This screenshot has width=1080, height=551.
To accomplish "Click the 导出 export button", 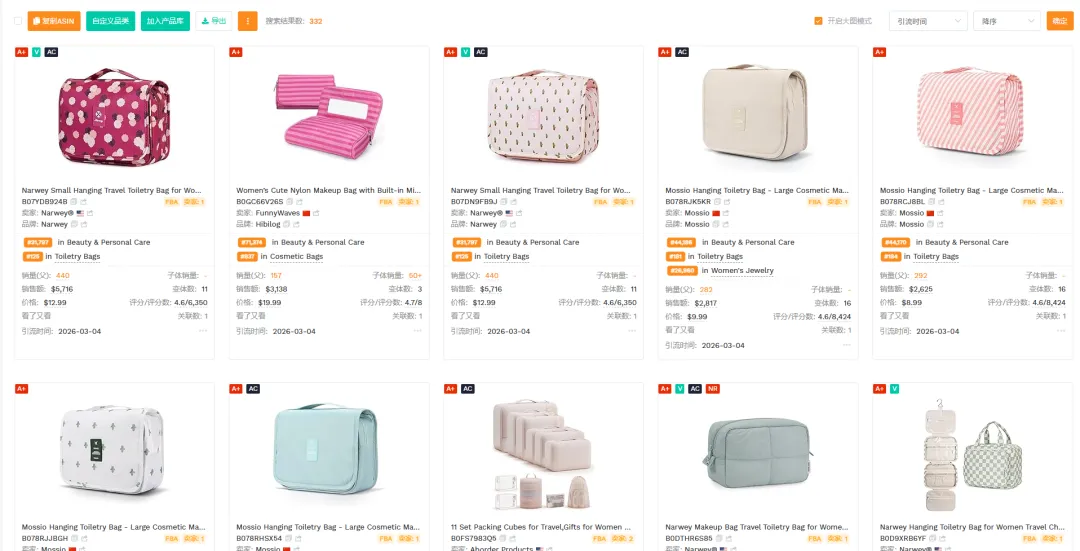I will tap(213, 21).
